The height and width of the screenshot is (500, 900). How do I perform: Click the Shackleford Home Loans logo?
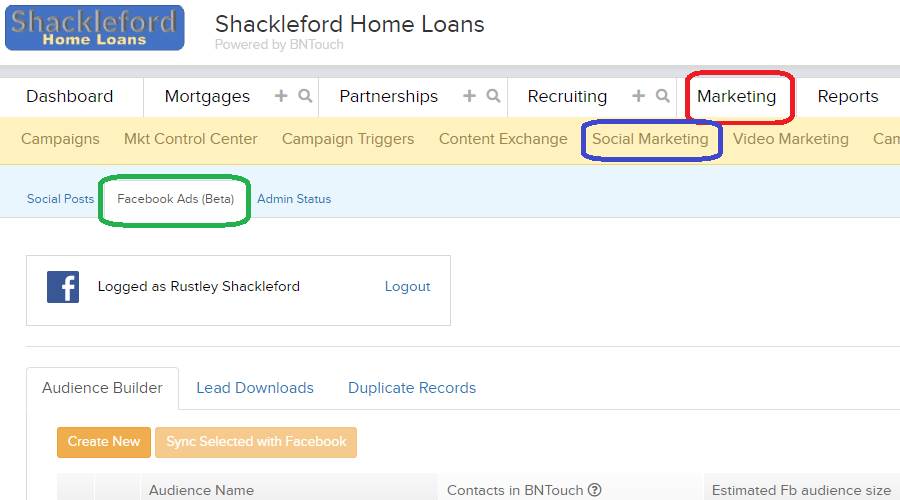pos(95,28)
